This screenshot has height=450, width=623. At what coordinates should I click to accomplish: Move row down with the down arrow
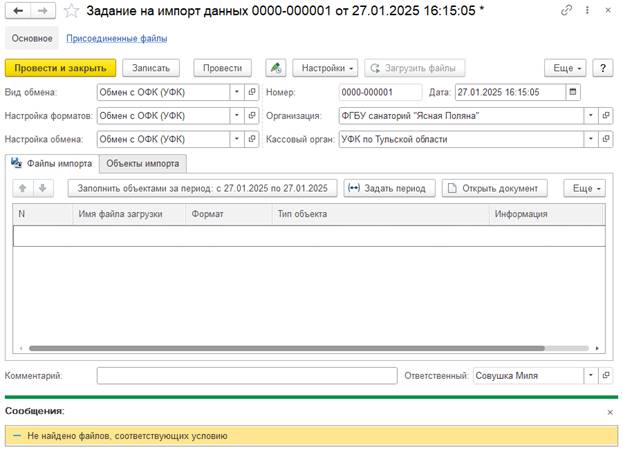pyautogui.click(x=43, y=188)
